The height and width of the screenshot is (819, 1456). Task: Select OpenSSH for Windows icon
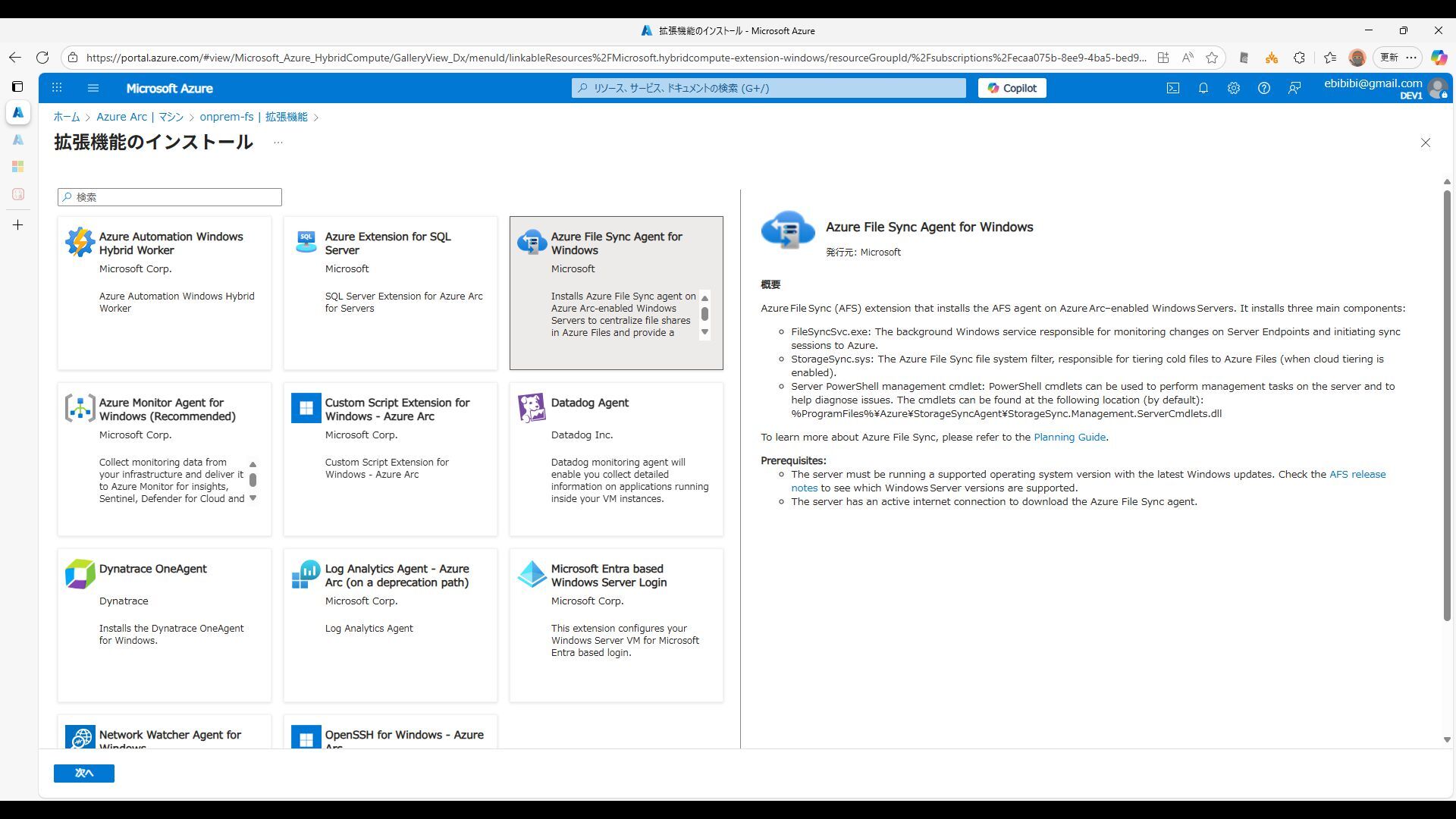[x=306, y=737]
